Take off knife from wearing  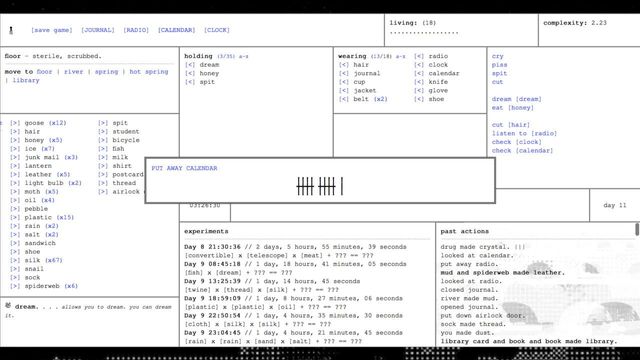coord(418,82)
